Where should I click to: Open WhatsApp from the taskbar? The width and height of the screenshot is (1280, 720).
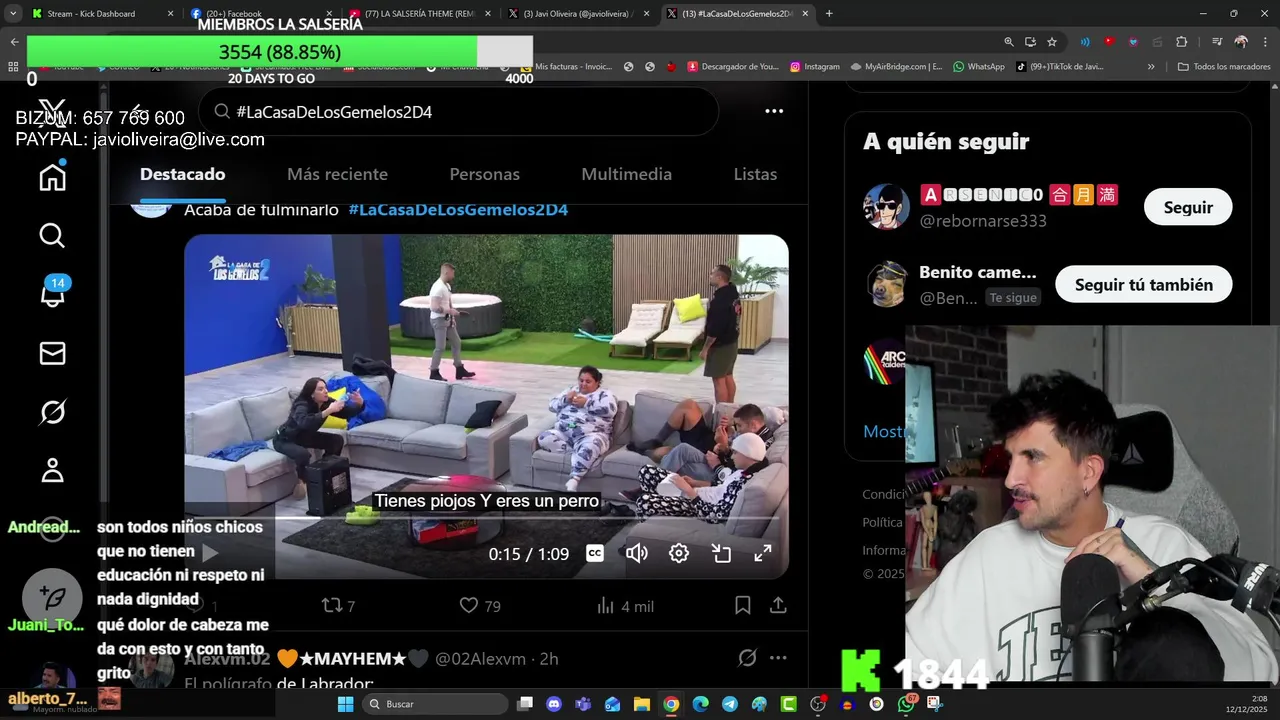[x=906, y=704]
